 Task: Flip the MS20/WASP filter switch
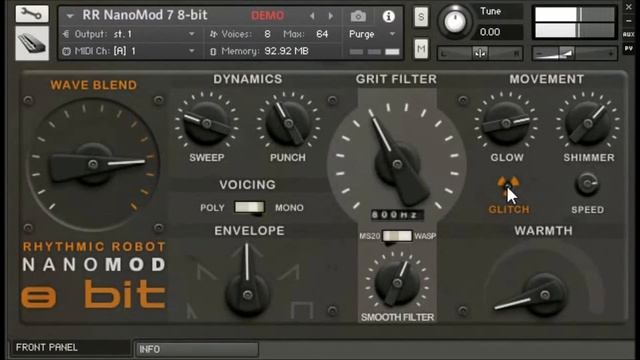pyautogui.click(x=397, y=236)
